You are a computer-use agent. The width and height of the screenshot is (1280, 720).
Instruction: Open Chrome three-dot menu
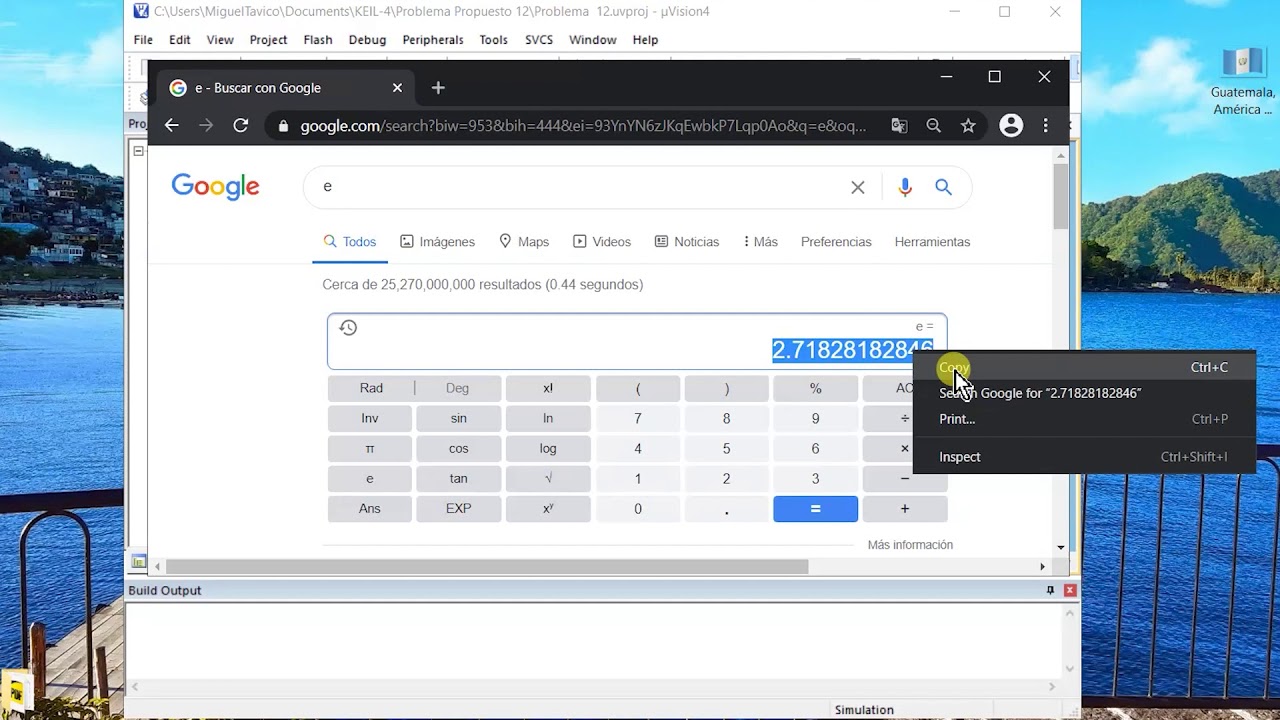(1045, 126)
